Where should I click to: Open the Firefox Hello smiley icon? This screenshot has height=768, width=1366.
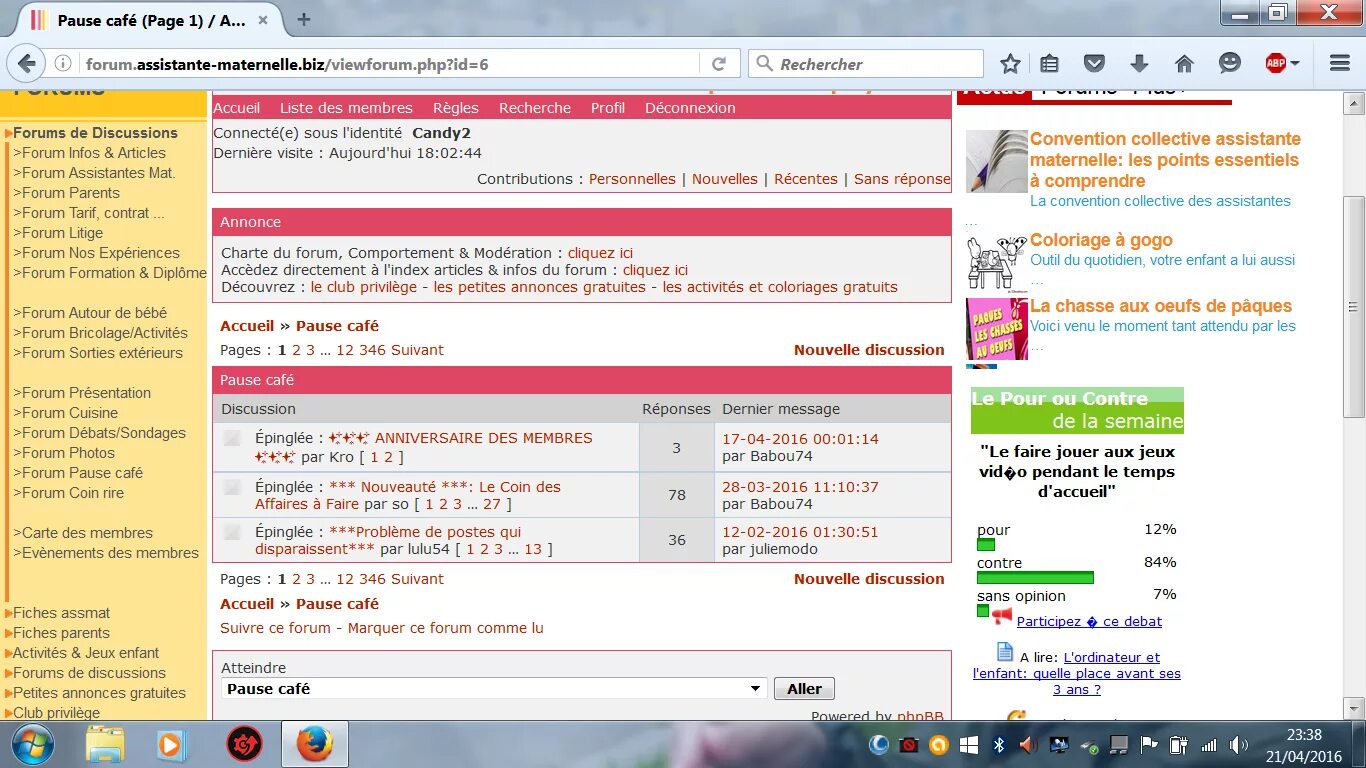1229,63
